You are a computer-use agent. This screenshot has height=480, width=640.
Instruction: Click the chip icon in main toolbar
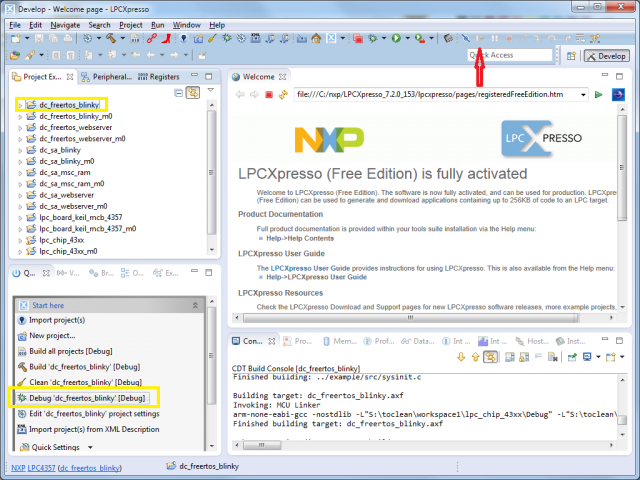[x=448, y=38]
